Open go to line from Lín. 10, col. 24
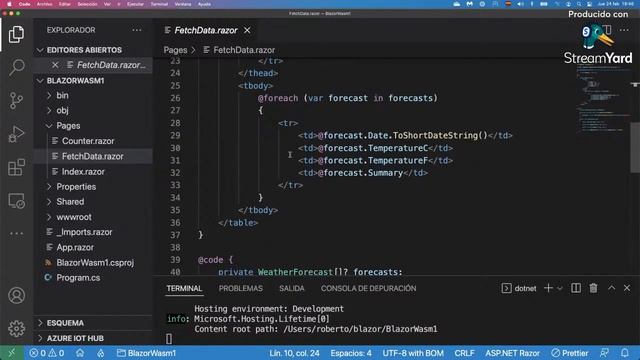 (294, 353)
